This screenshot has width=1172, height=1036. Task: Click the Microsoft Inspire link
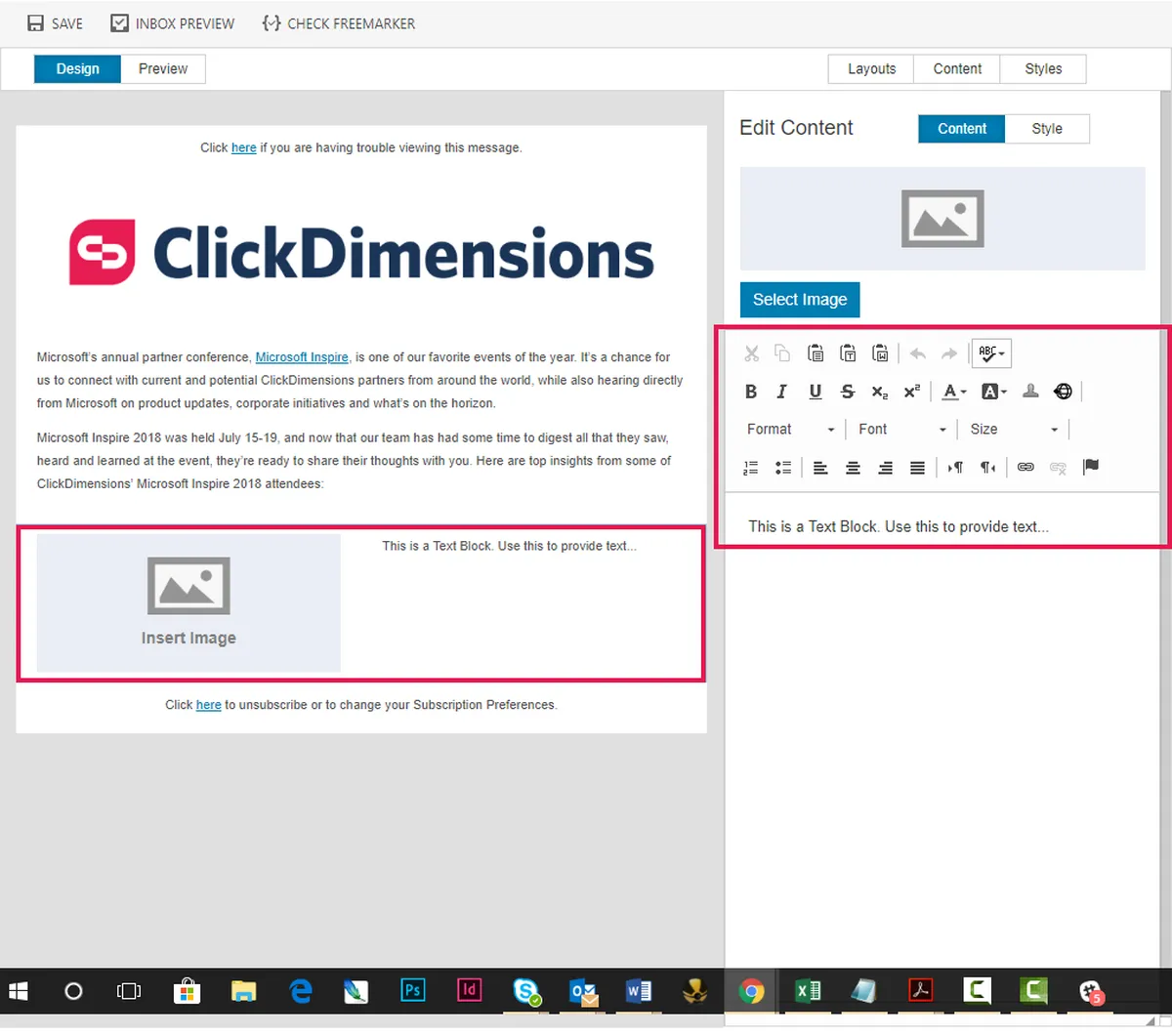(302, 357)
